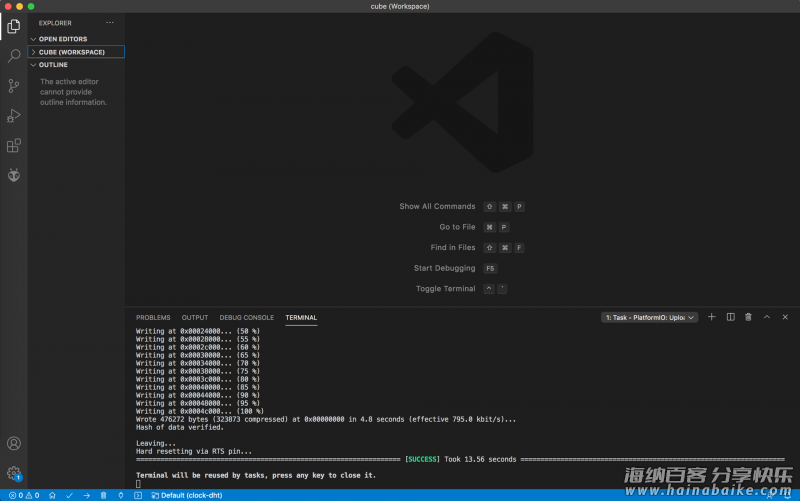Open PlatformIO new terminal icon in status bar
Image resolution: width=800 pixels, height=501 pixels.
point(138,495)
